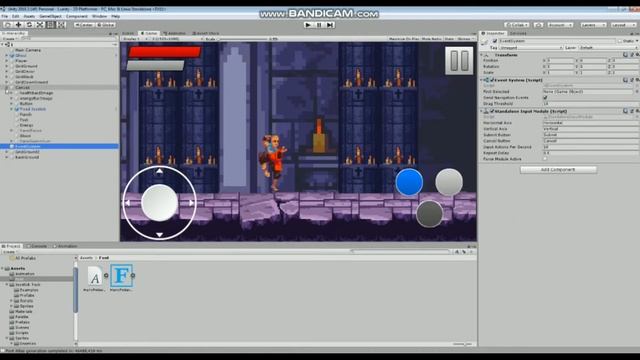Collapse the Transform component
This screenshot has height=360, width=640.
[482, 55]
